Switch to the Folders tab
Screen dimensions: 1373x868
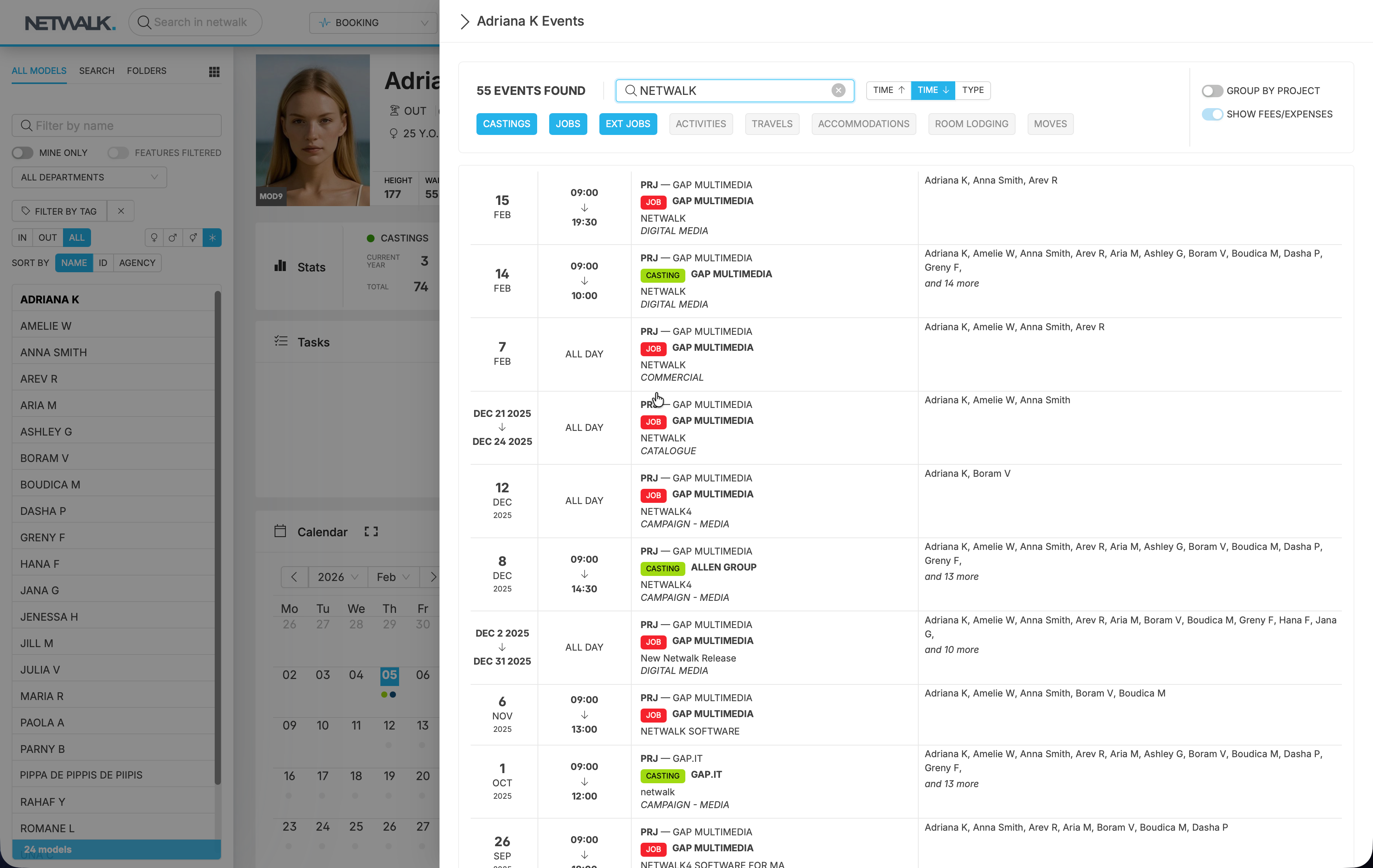click(x=147, y=71)
